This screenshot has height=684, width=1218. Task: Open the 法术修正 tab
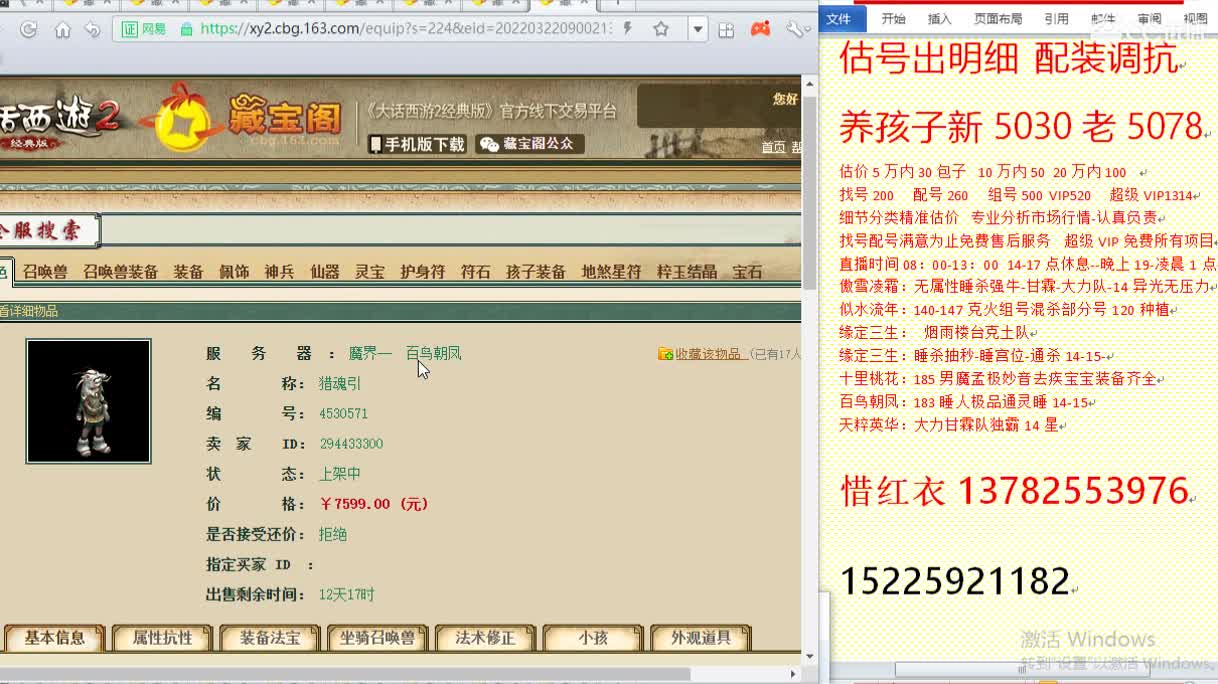click(485, 638)
